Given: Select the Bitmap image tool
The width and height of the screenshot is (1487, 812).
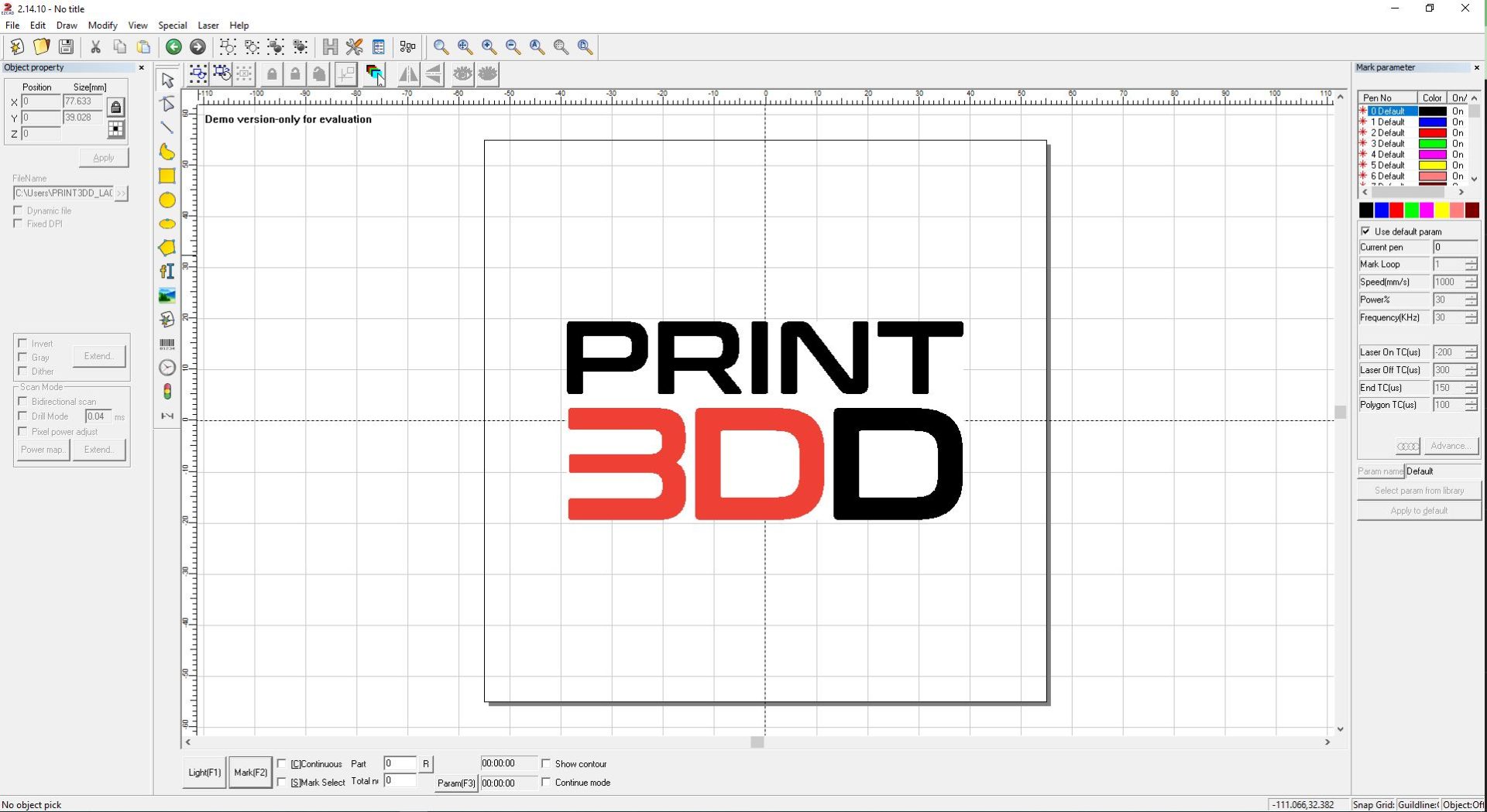Looking at the screenshot, I should click(167, 295).
